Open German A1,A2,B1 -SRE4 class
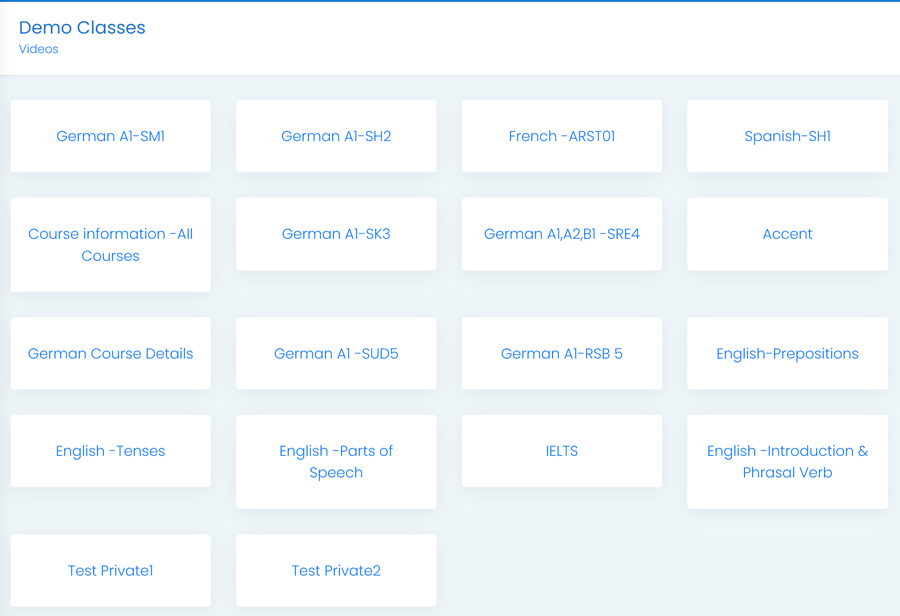This screenshot has width=900, height=616. click(562, 234)
